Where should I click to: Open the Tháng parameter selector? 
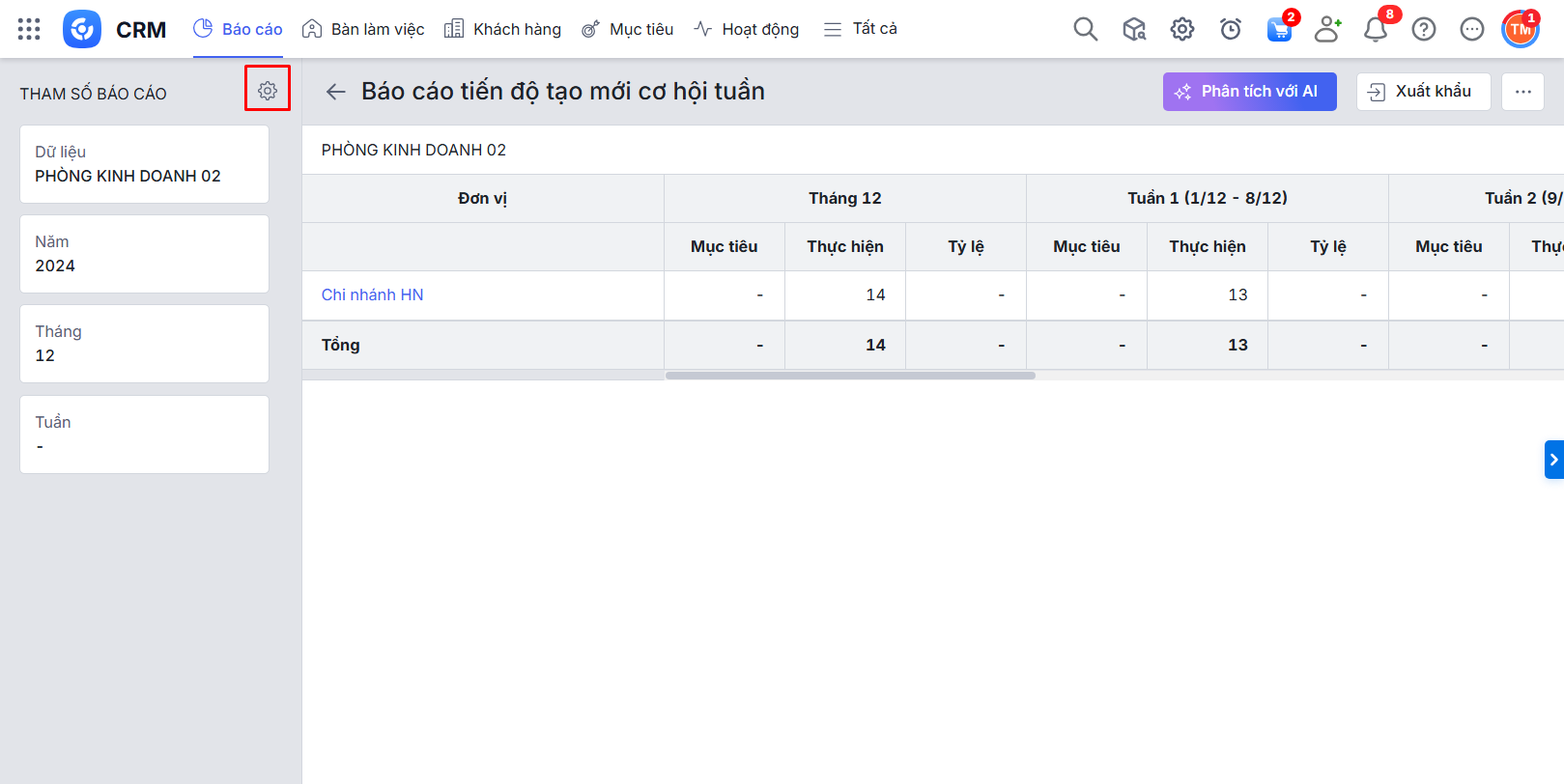coord(144,344)
